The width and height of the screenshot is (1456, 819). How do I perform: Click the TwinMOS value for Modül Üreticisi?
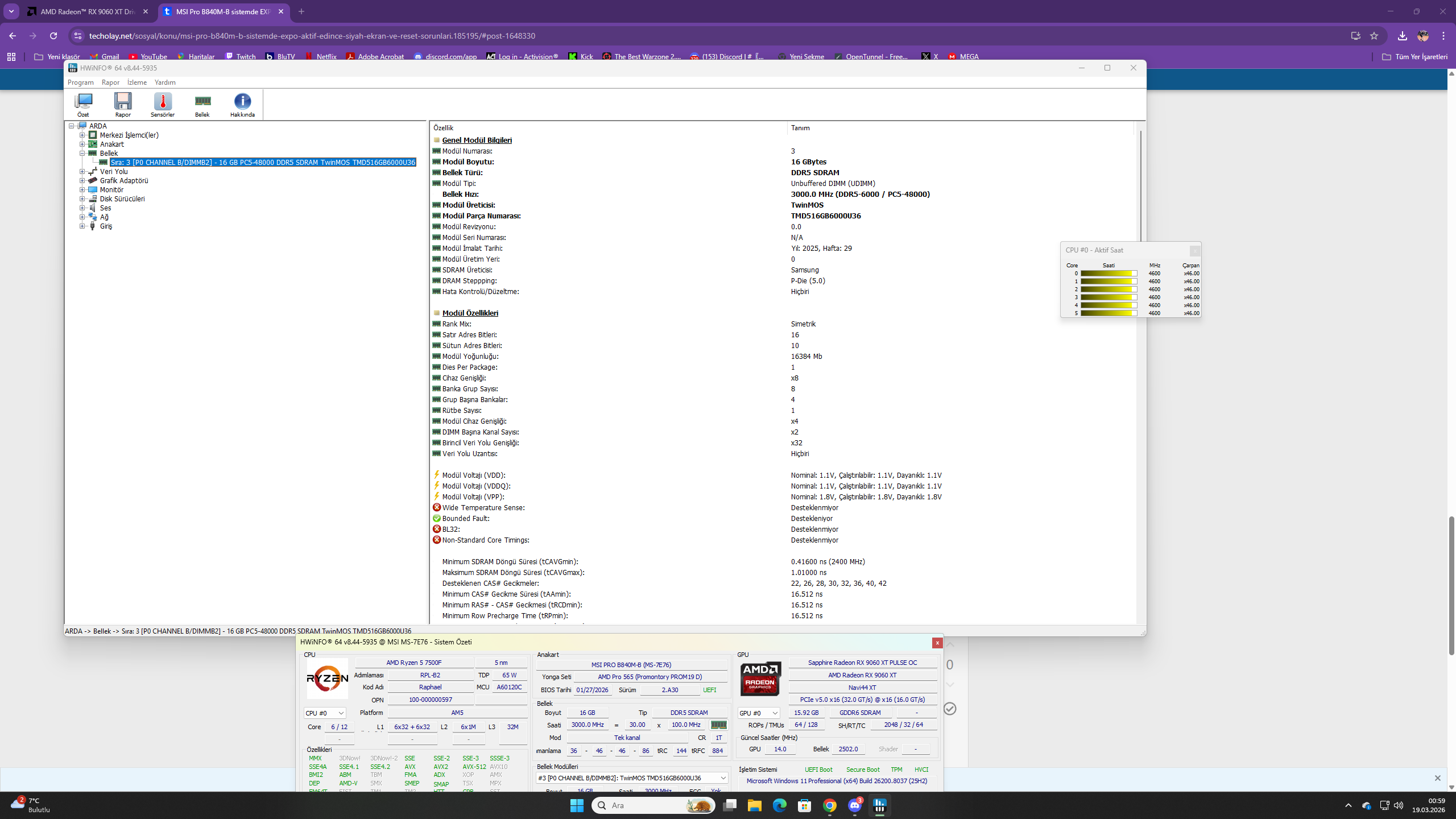click(x=807, y=205)
